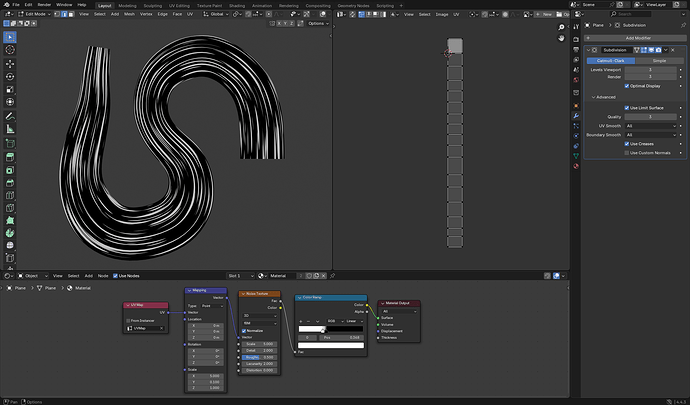Open the Render menu
This screenshot has height=405, width=690.
coord(44,5)
